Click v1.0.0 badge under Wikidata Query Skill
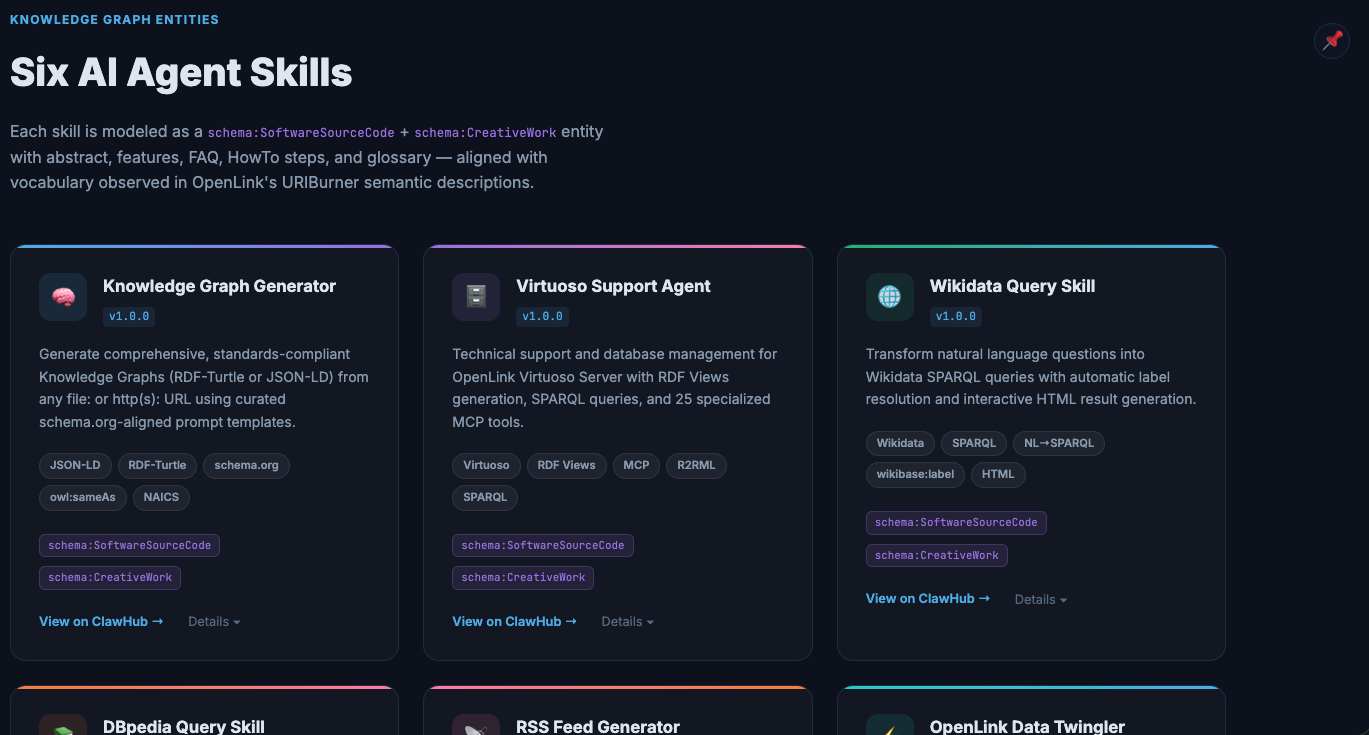Image resolution: width=1369 pixels, height=735 pixels. click(x=955, y=316)
